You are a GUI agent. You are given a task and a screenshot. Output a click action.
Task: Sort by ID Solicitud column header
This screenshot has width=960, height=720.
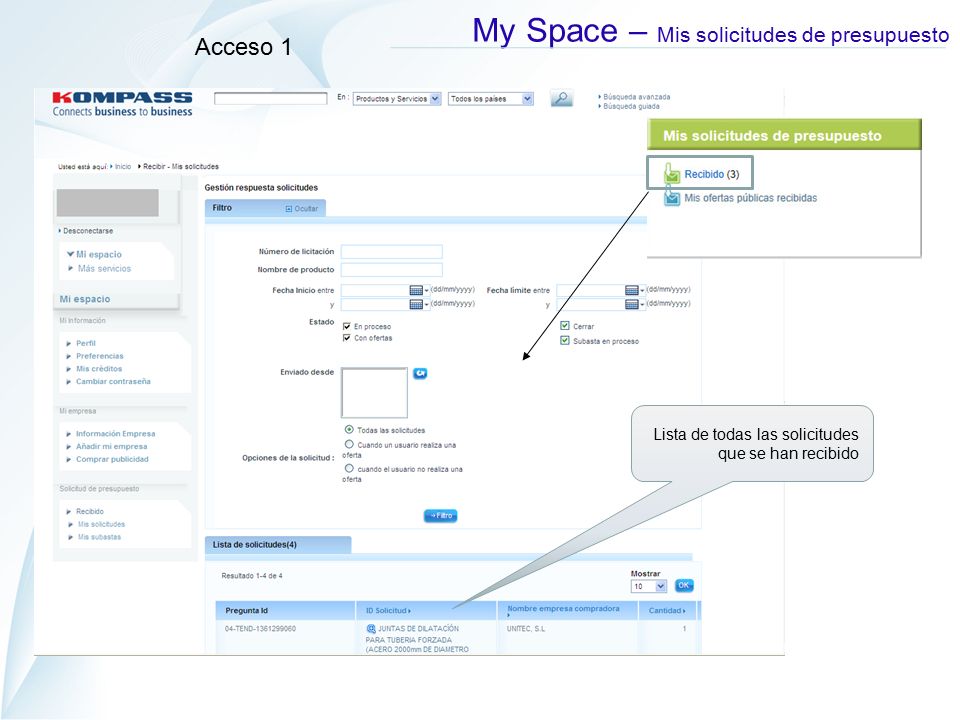(x=388, y=610)
